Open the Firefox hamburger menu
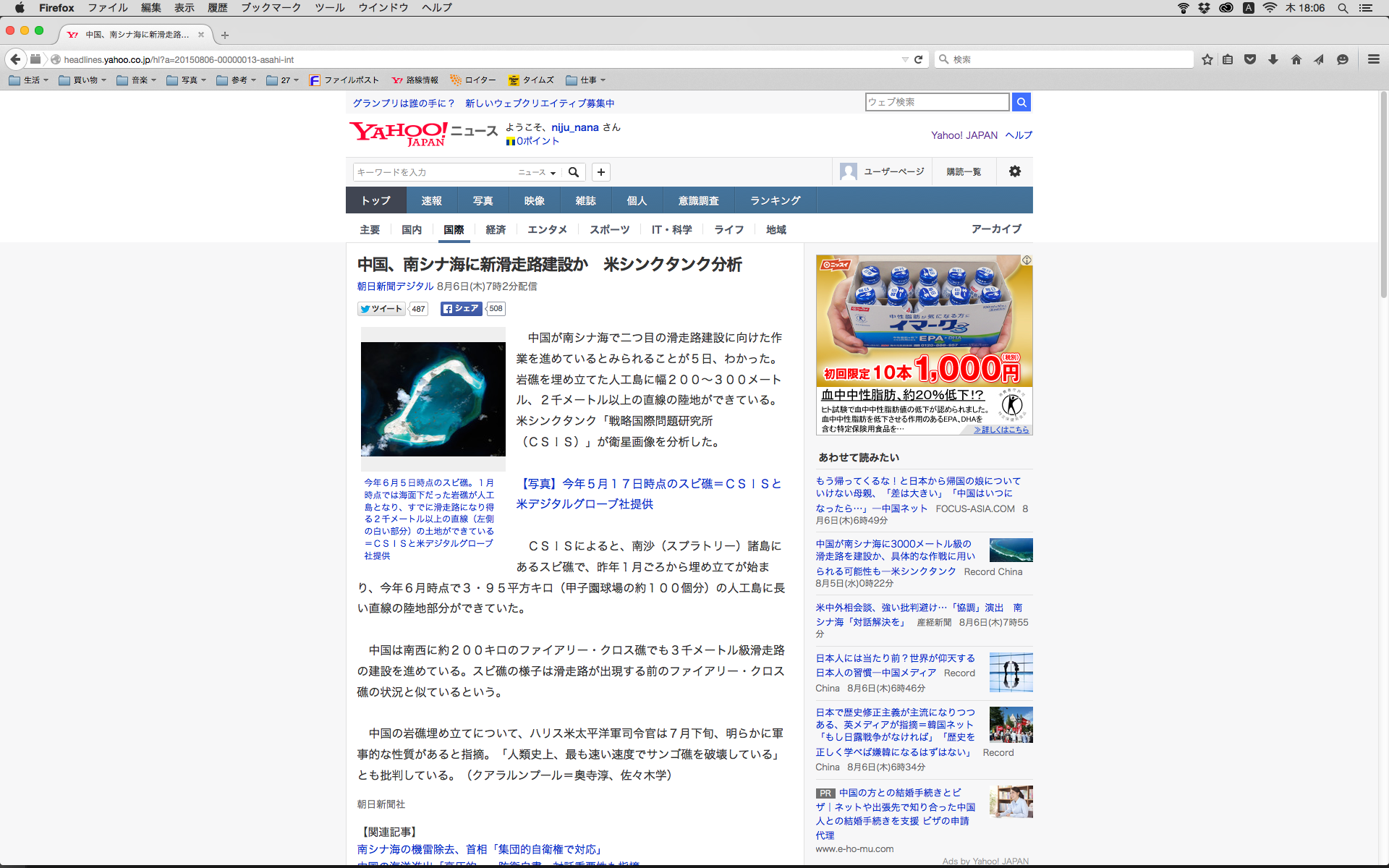This screenshot has height=868, width=1389. coord(1373,59)
